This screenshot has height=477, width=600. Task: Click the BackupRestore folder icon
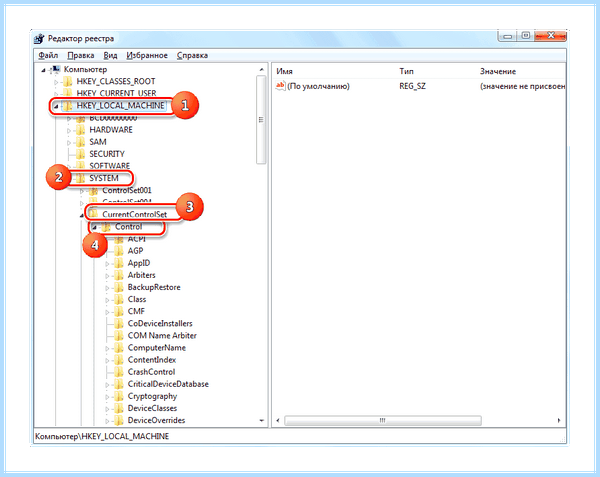coord(119,287)
